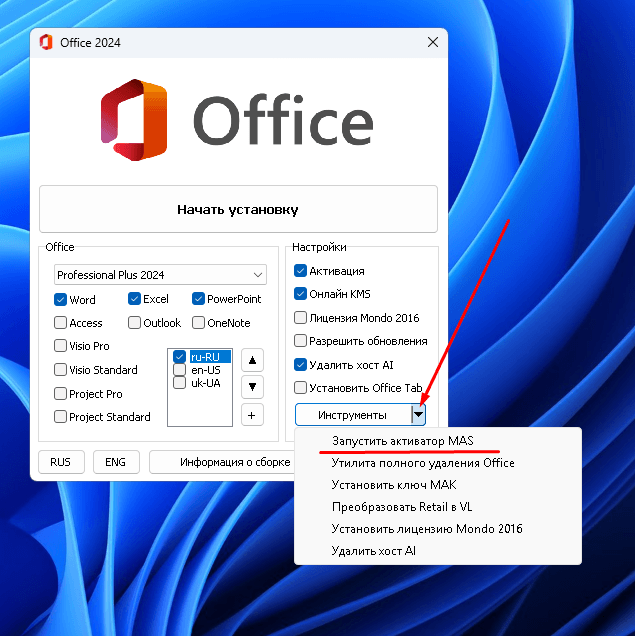Check the Visio Pro option

tap(60, 346)
